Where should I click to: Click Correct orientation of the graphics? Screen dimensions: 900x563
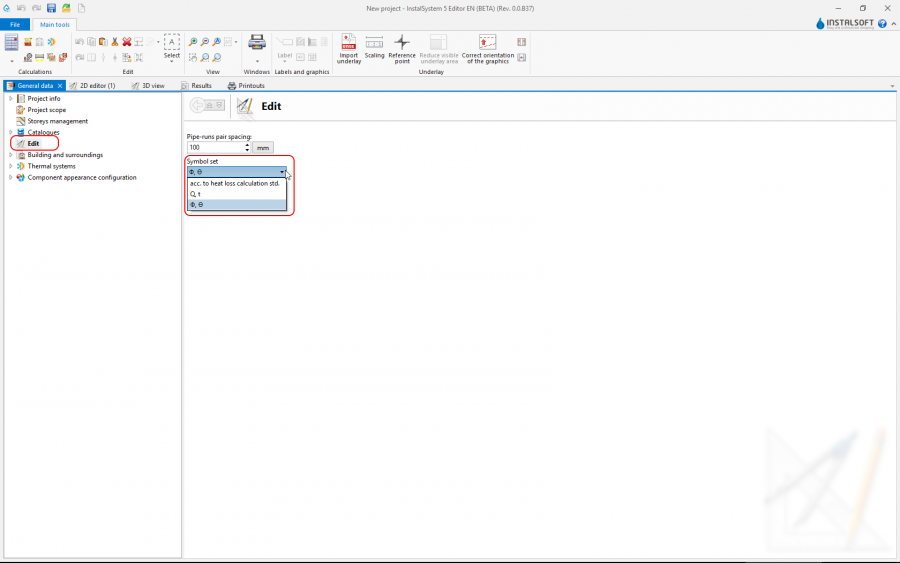[487, 43]
